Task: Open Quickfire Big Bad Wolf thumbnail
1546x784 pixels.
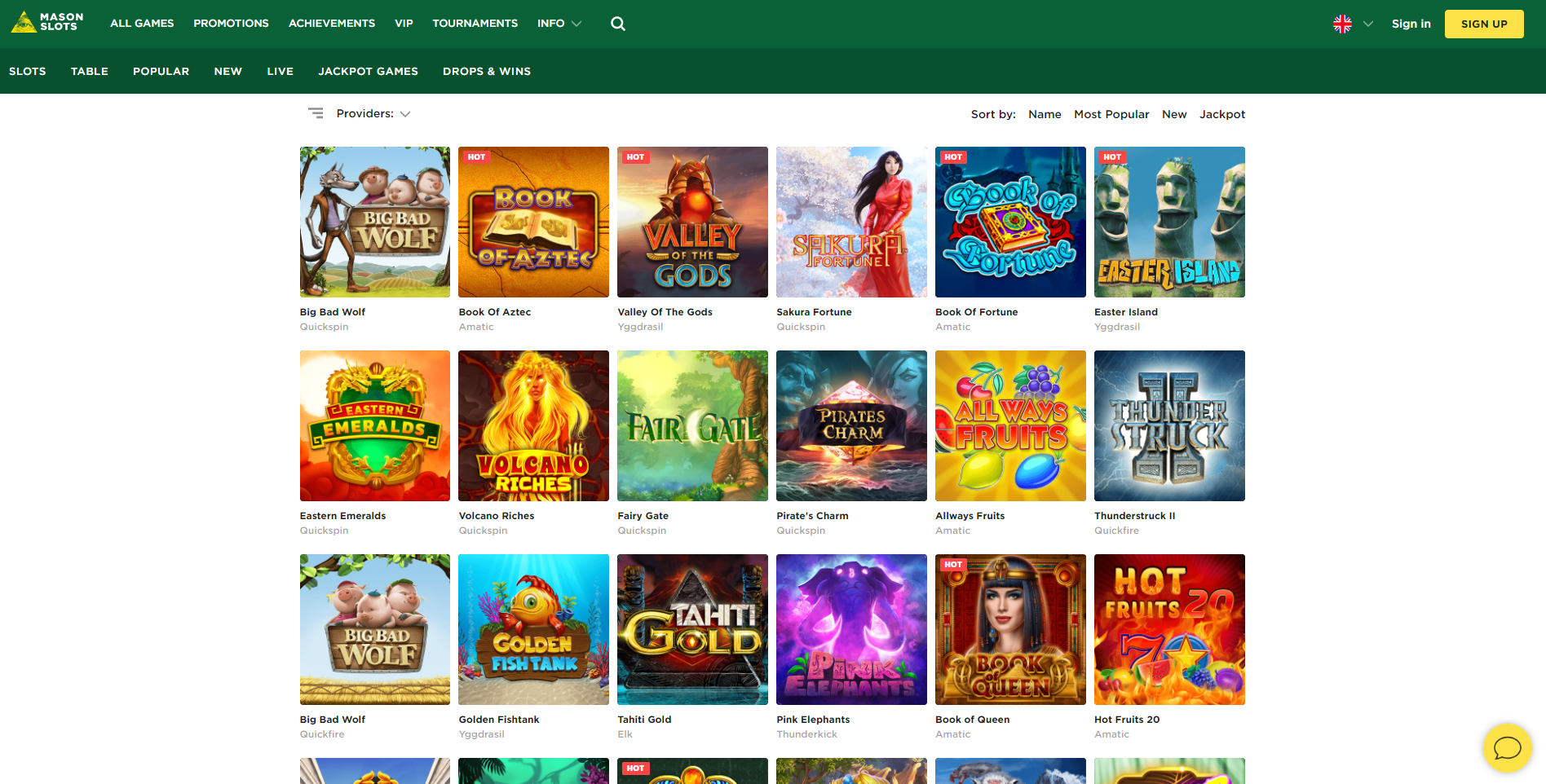Action: tap(375, 629)
